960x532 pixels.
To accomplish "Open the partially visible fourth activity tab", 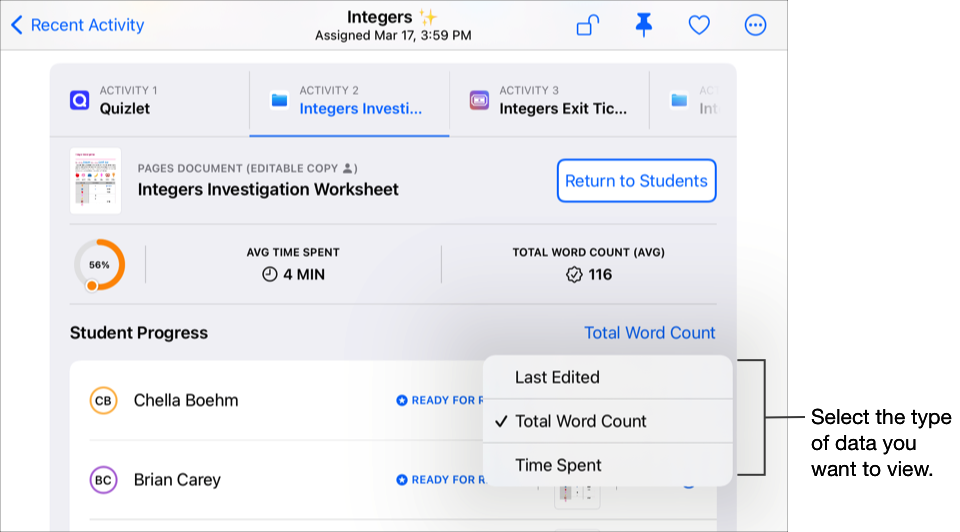I will [693, 100].
